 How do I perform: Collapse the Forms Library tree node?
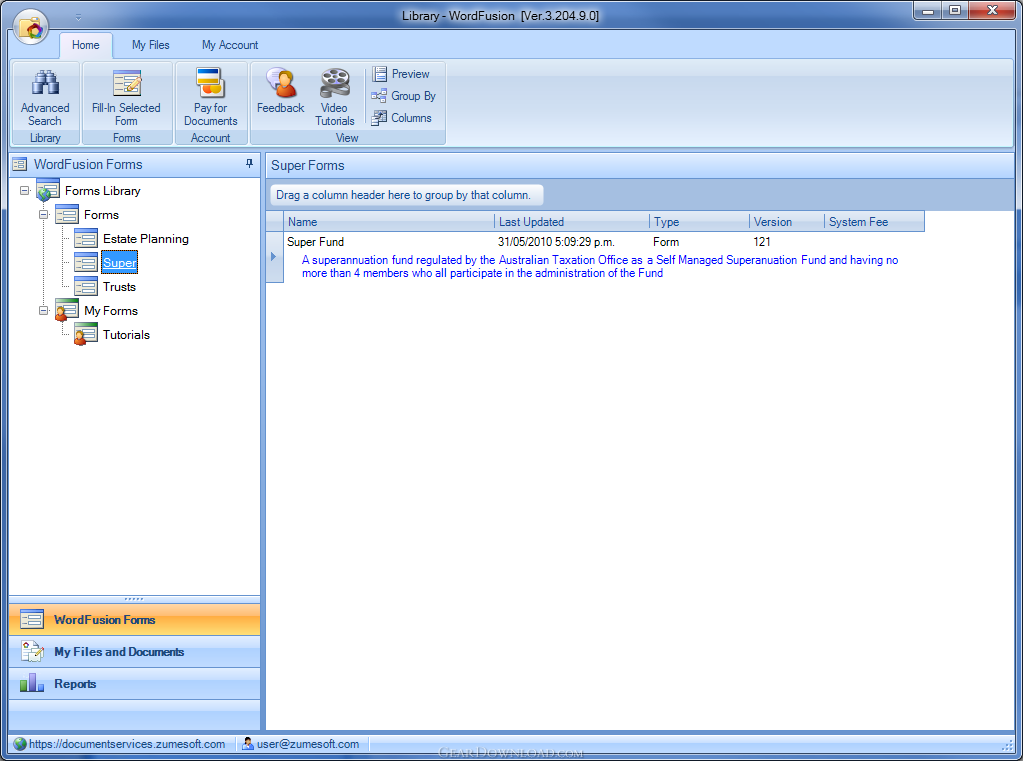pyautogui.click(x=25, y=191)
